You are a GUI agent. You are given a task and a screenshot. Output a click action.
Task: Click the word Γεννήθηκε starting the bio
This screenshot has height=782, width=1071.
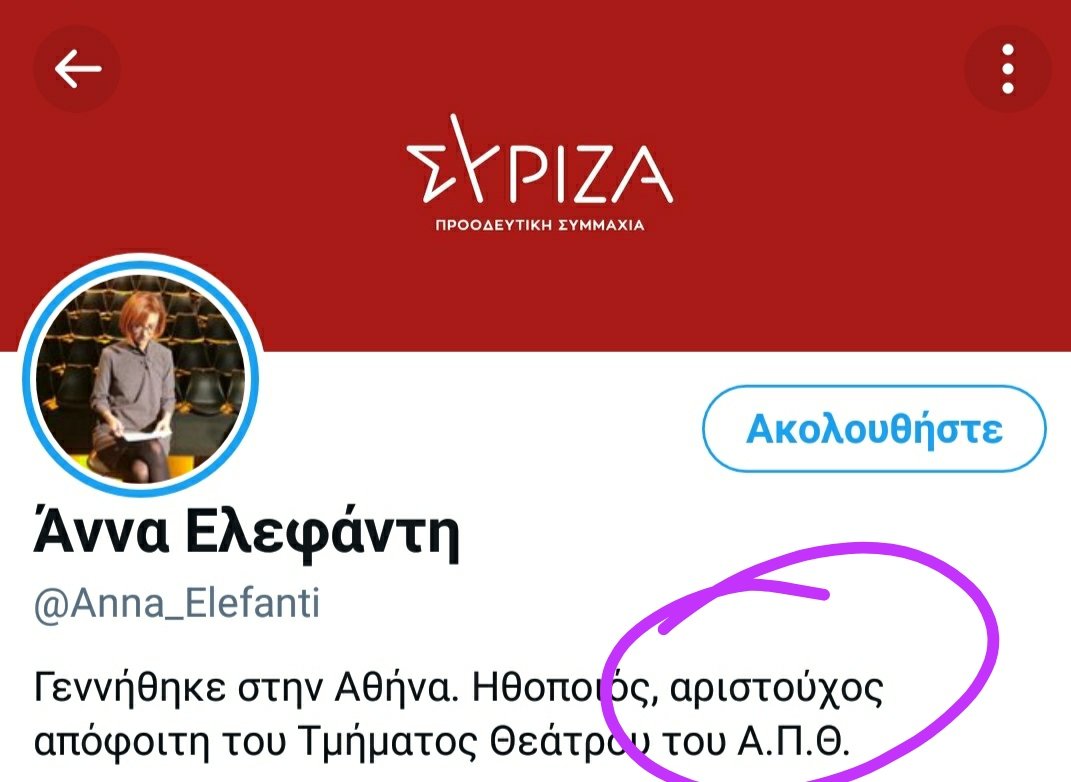tap(130, 688)
